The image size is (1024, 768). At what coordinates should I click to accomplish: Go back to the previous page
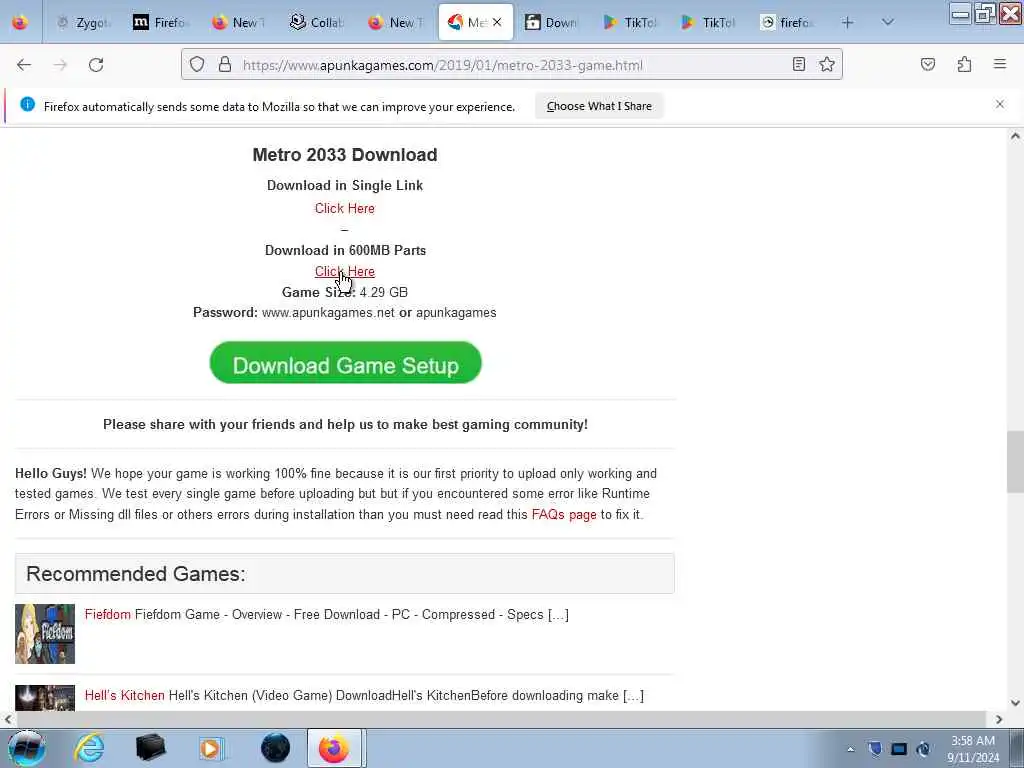(24, 65)
